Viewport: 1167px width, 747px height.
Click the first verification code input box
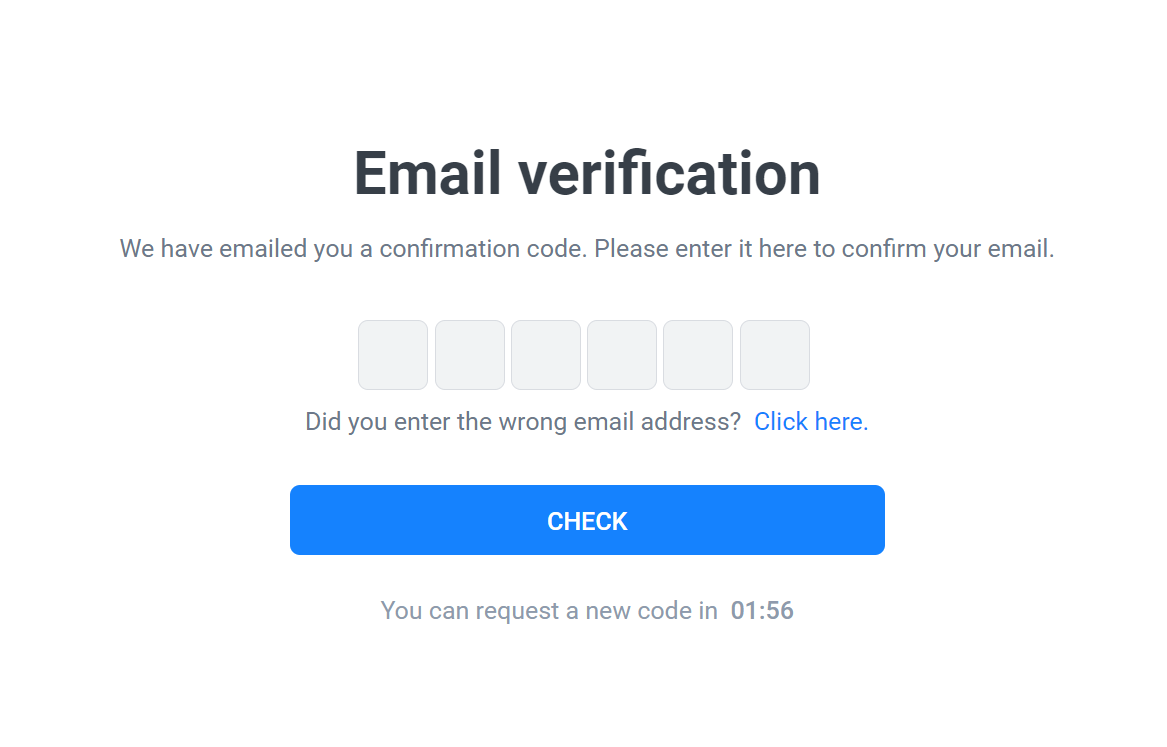click(392, 355)
